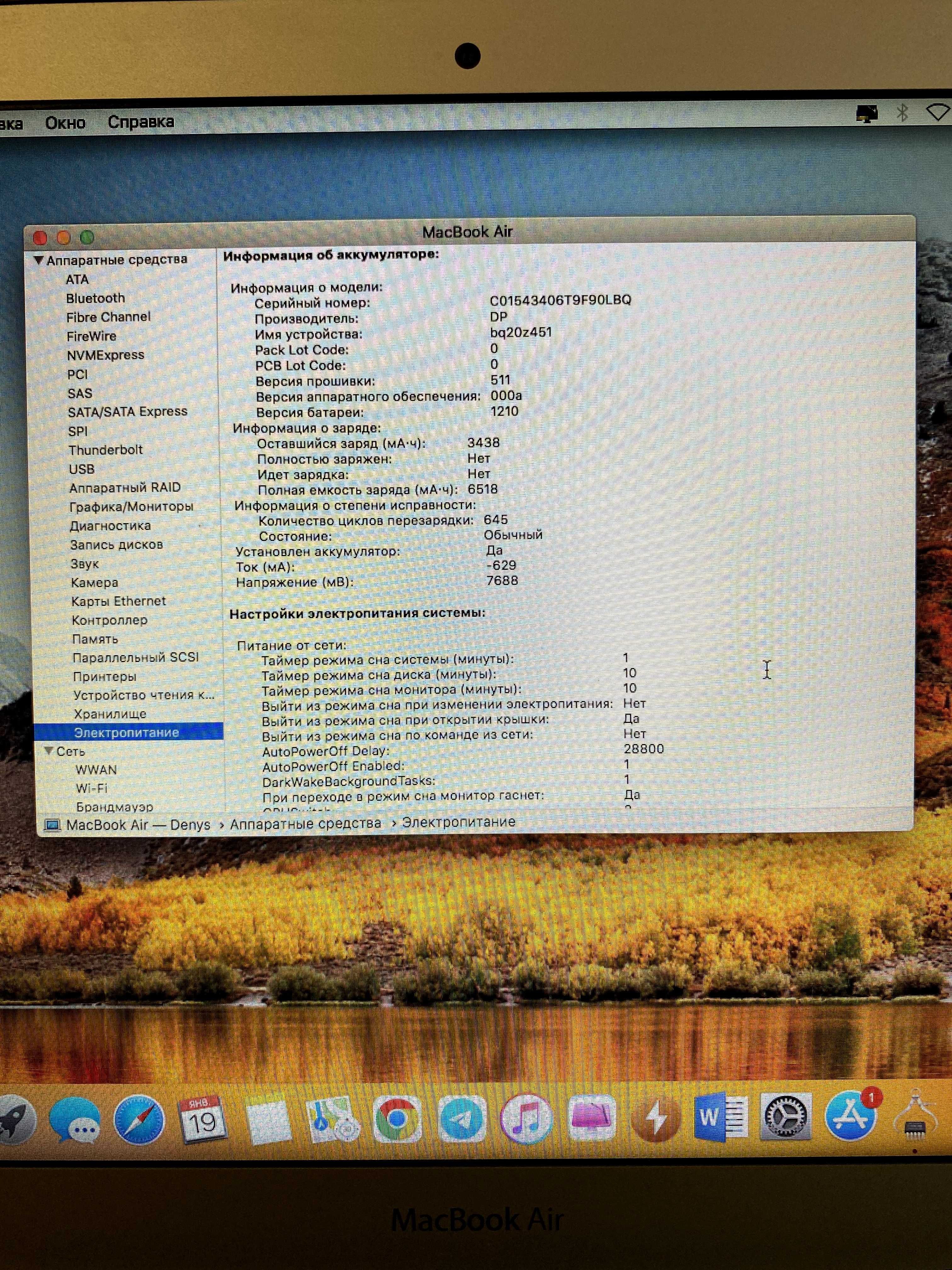
Task: Click full charge capacity value 6518
Action: [483, 489]
